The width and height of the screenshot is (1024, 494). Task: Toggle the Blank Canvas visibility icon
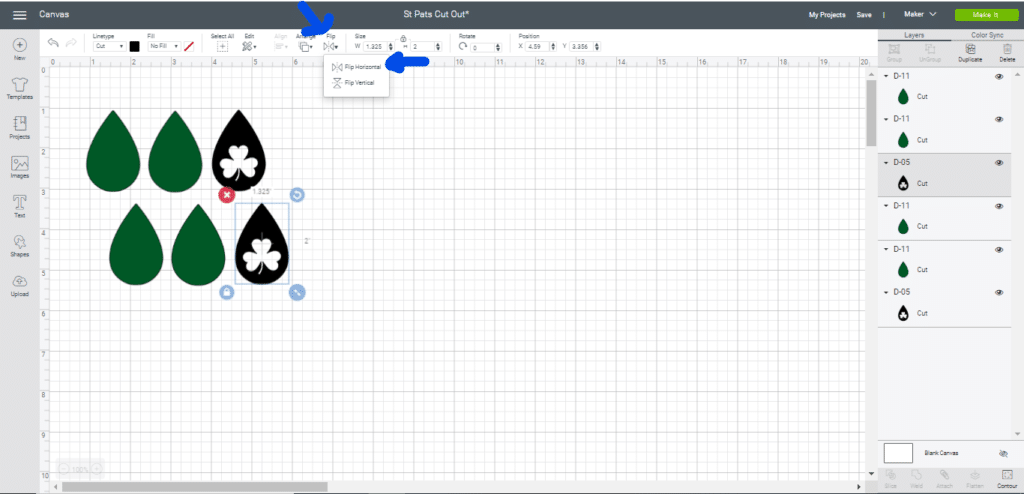click(x=1003, y=453)
